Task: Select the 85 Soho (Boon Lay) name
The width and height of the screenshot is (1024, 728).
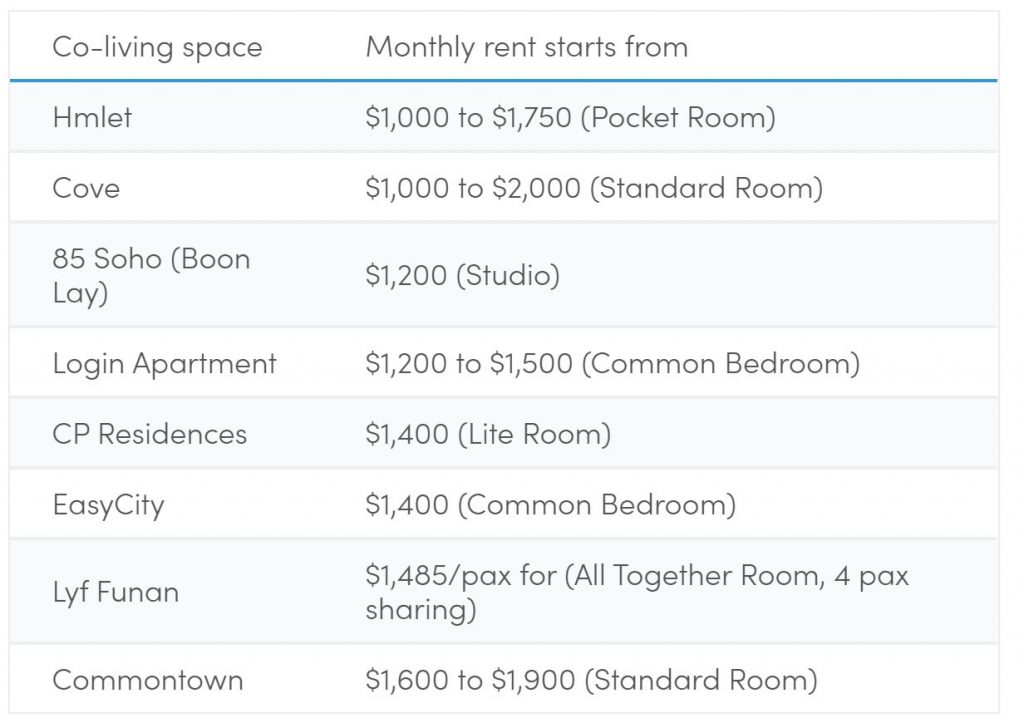Action: click(x=151, y=276)
